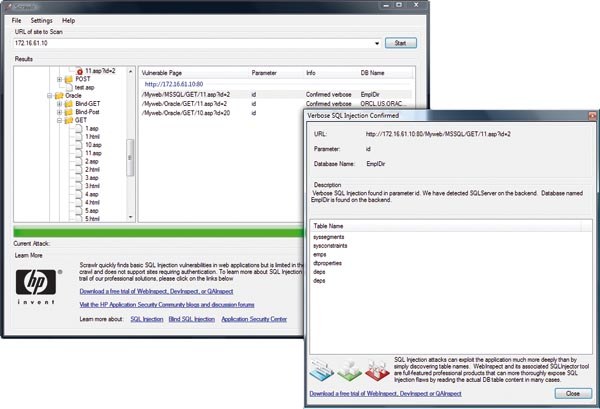
Task: Visit the HP Application Security Community link
Action: click(x=167, y=305)
